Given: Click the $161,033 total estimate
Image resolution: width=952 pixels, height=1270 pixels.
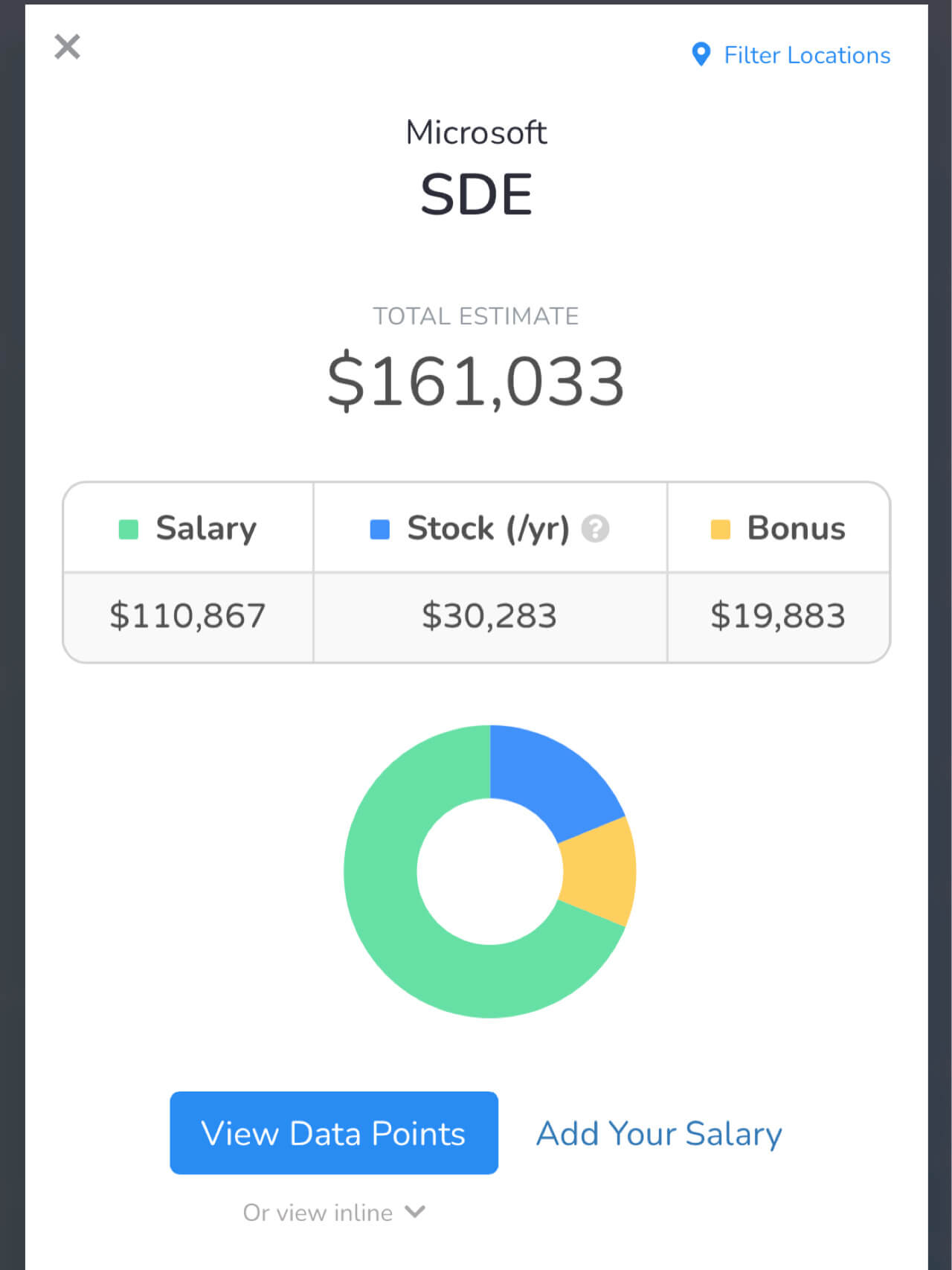Looking at the screenshot, I should tap(476, 382).
